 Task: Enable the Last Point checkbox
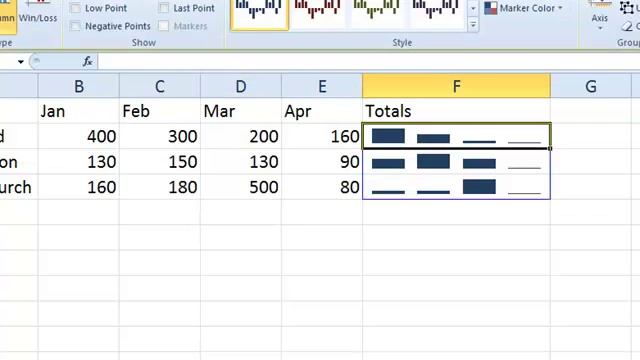coord(164,8)
